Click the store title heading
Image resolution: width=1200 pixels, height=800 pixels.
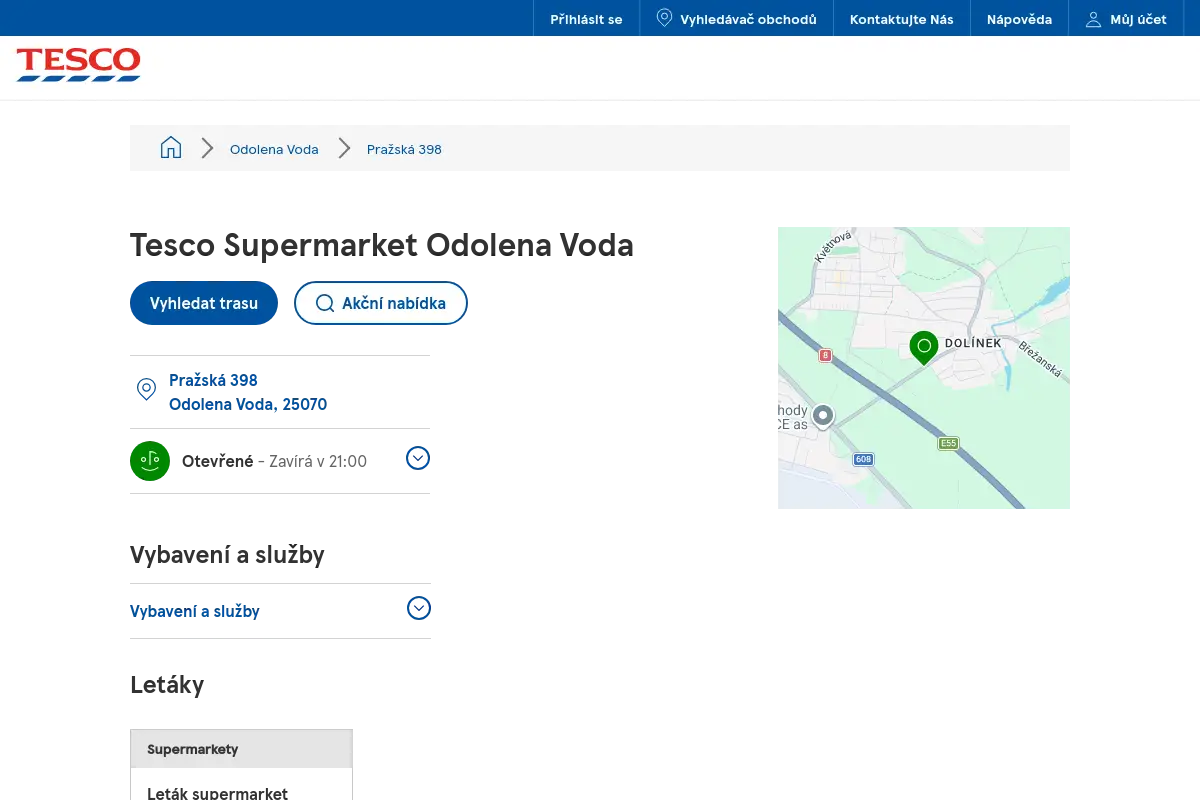[382, 245]
